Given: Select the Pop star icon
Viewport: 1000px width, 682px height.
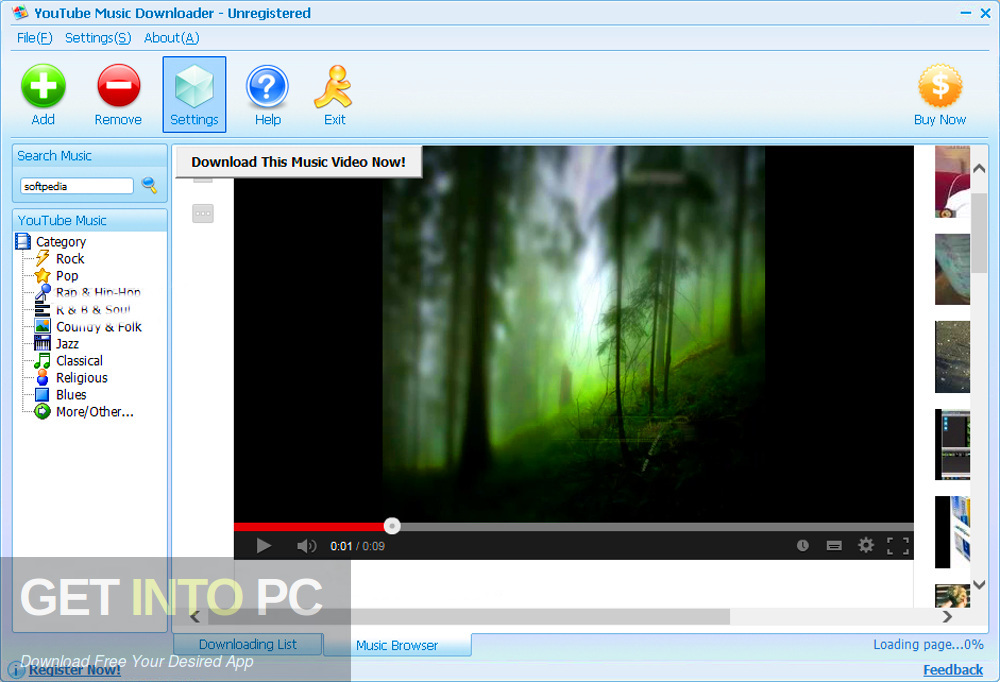Looking at the screenshot, I should [43, 276].
